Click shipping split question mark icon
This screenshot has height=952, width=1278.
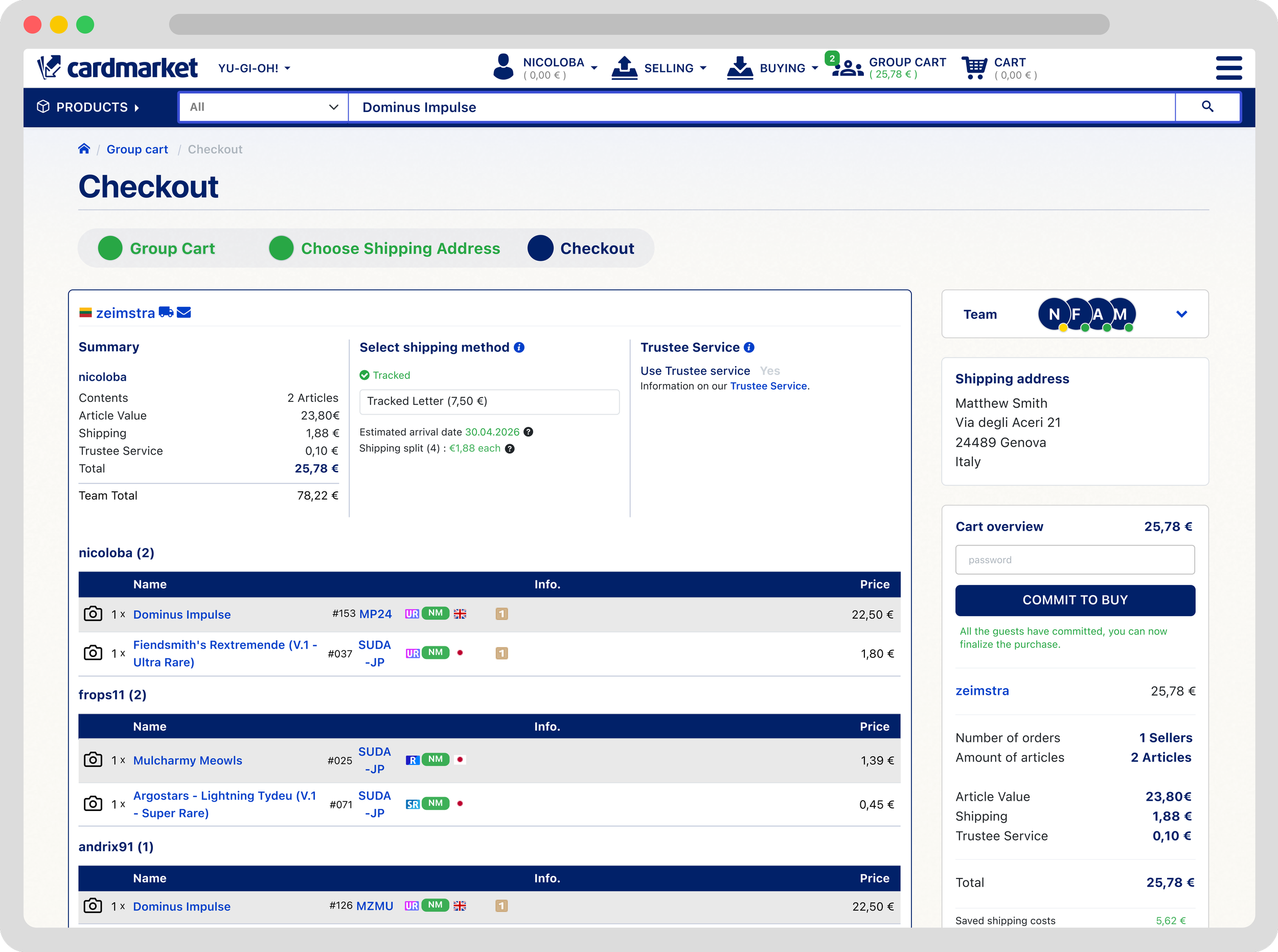pos(509,448)
